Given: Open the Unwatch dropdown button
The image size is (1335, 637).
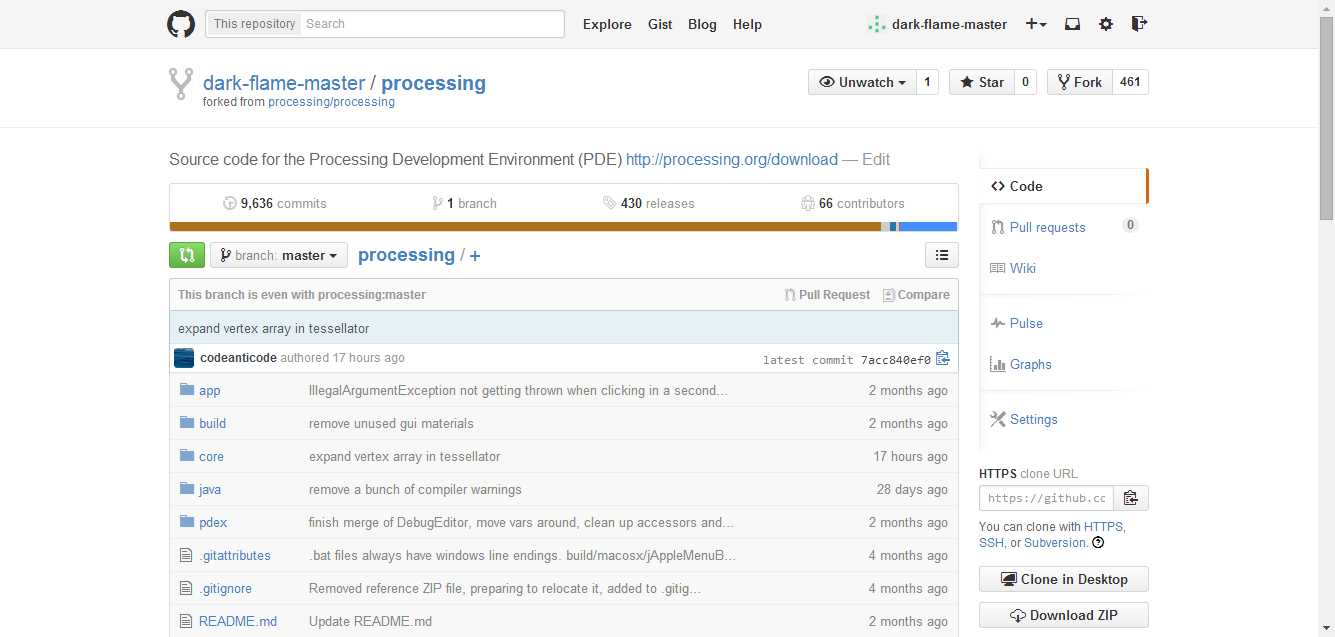Looking at the screenshot, I should (862, 82).
